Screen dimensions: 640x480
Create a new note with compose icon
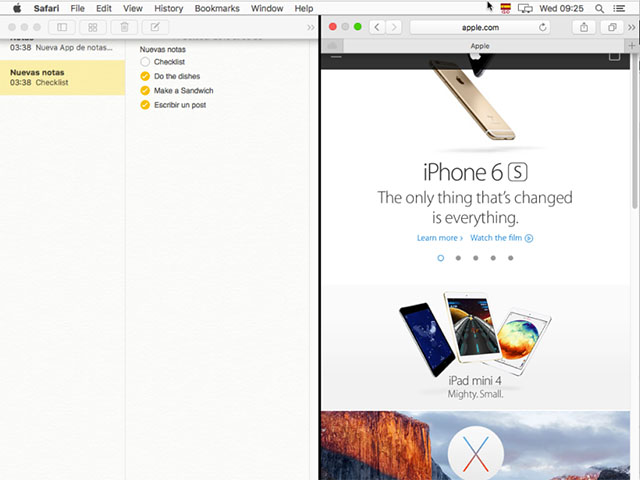point(155,27)
